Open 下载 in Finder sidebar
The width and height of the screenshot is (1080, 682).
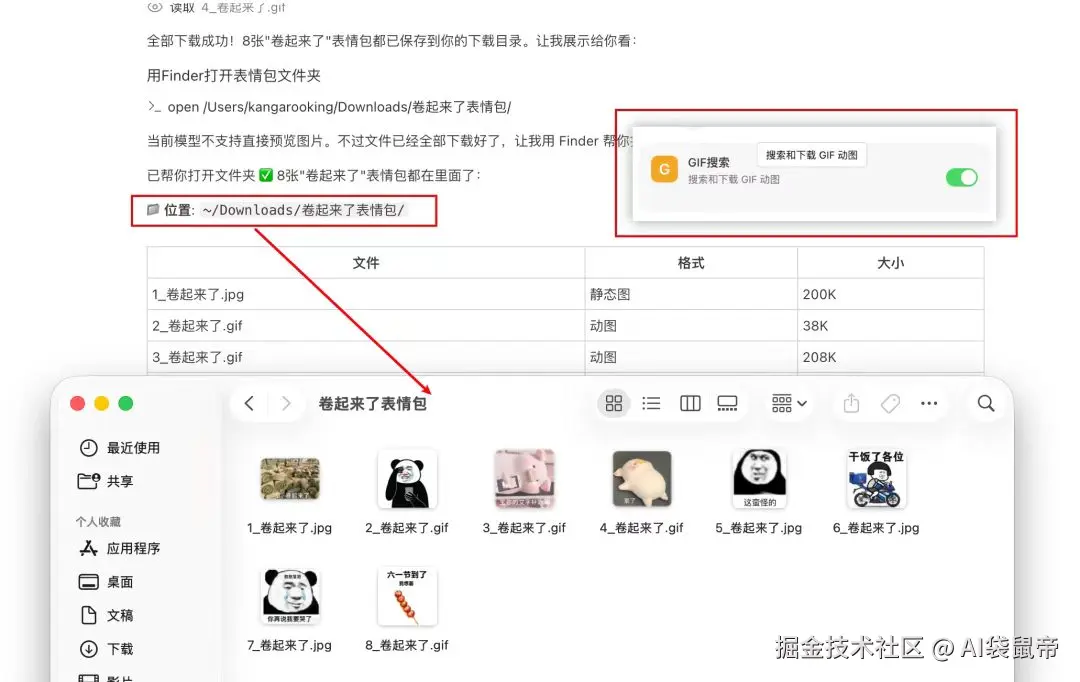[106, 649]
